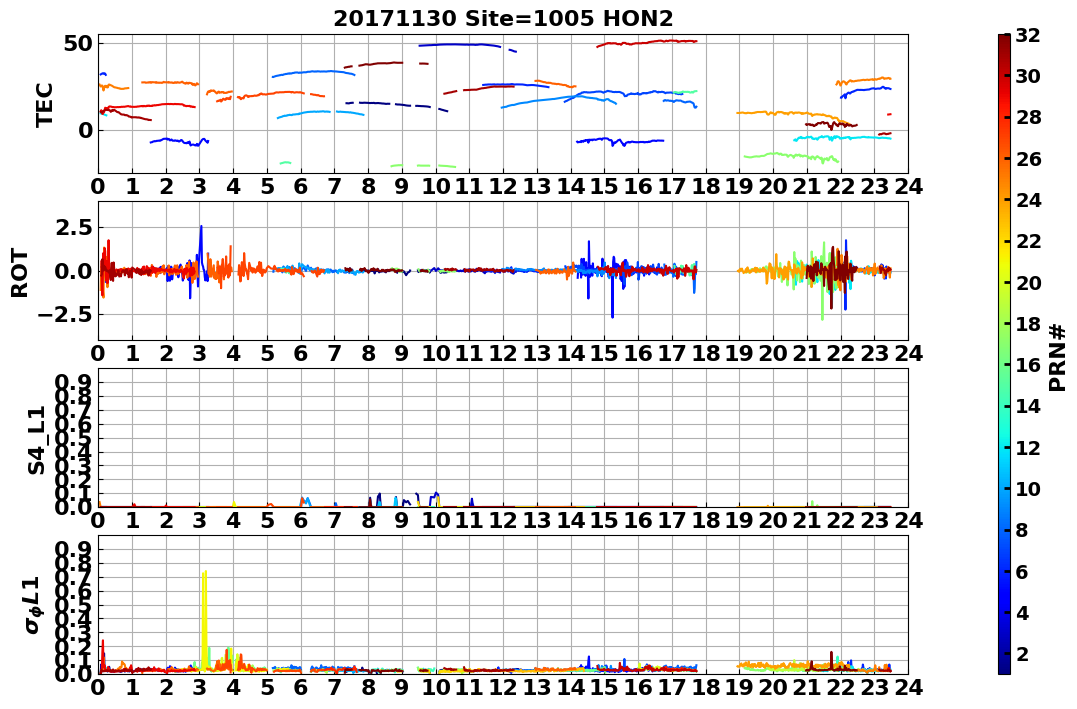Click the 0.0 tick on ROT y-axis
This screenshot has height=709, width=1077.
[x=73, y=271]
